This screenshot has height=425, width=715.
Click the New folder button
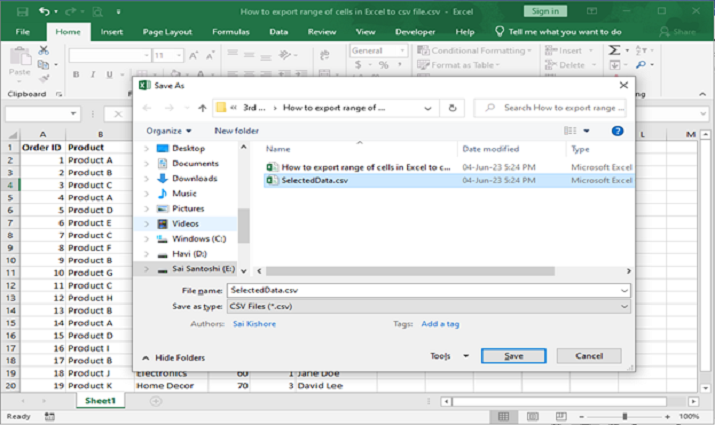[236, 131]
